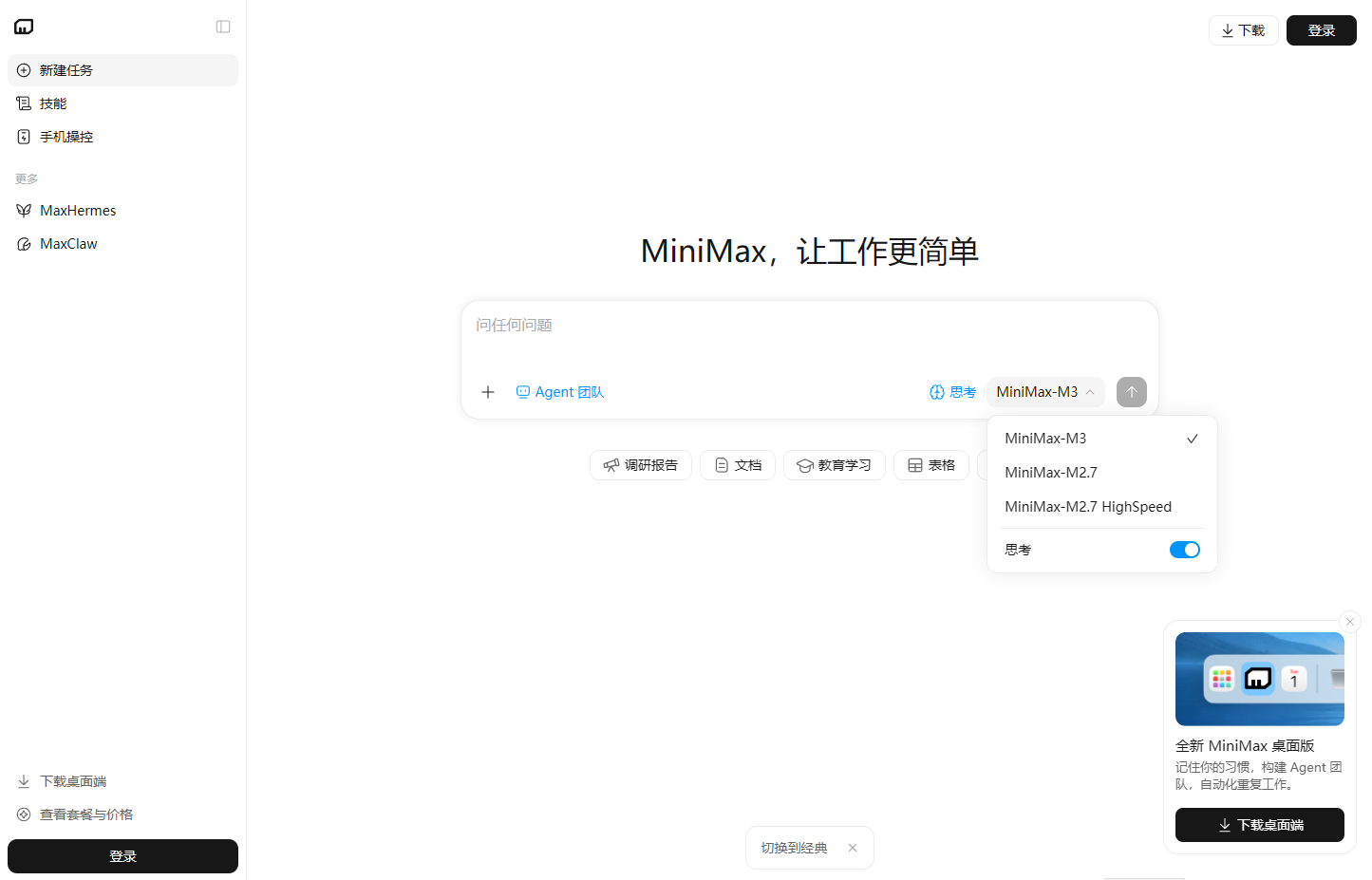
Task: Collapse the MiniMax-M3 model dropdown
Action: [1045, 392]
